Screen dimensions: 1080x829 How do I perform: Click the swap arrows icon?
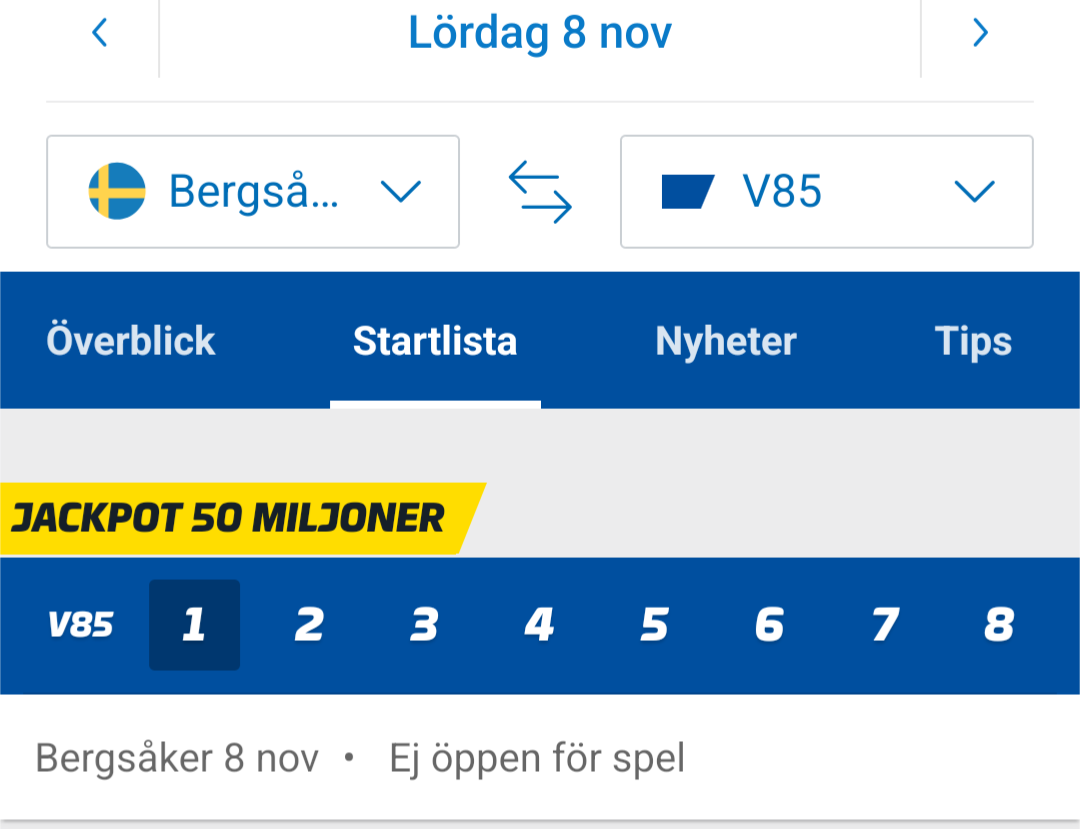tap(540, 192)
